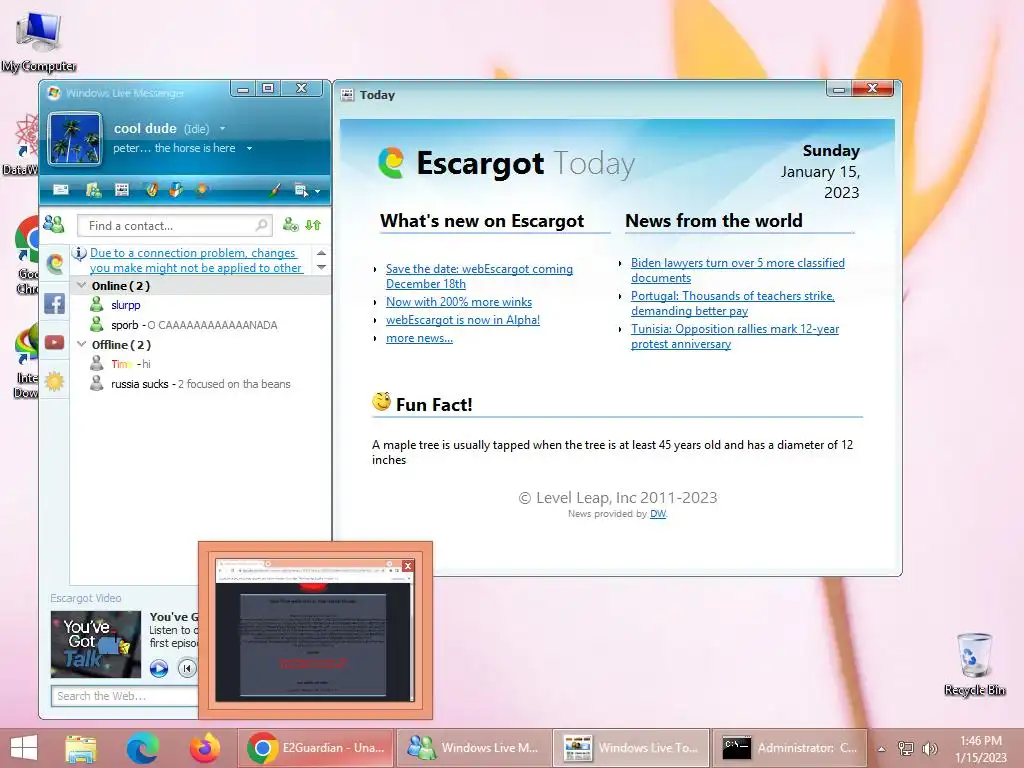Open the paintbrush color scheme icon
1024x768 pixels.
pos(276,190)
